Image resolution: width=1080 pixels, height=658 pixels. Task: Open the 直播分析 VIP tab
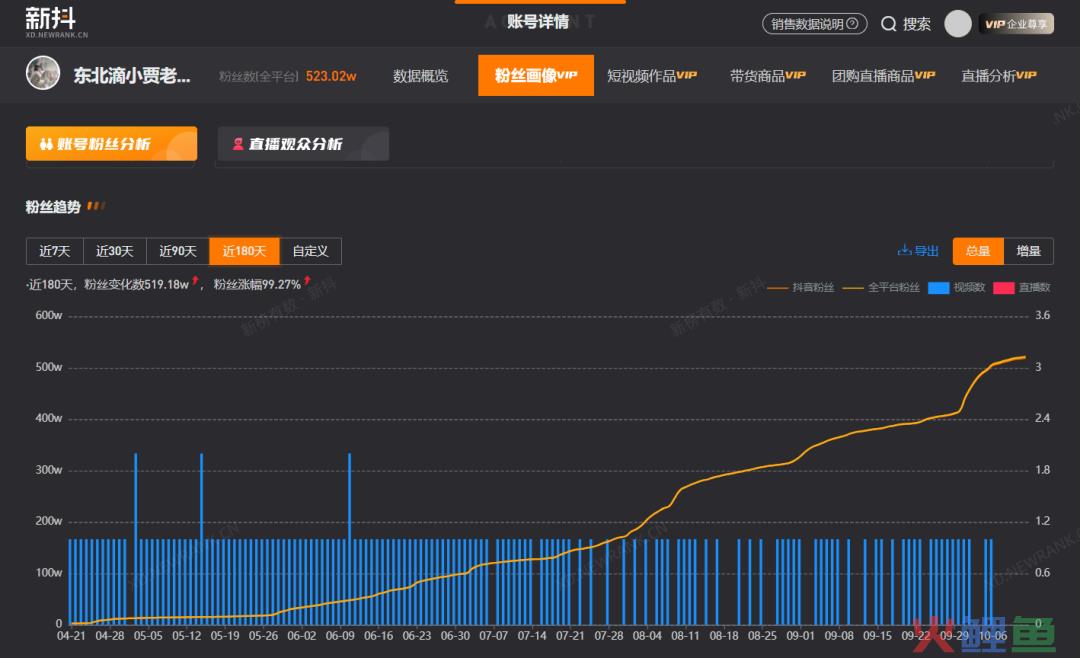[999, 76]
